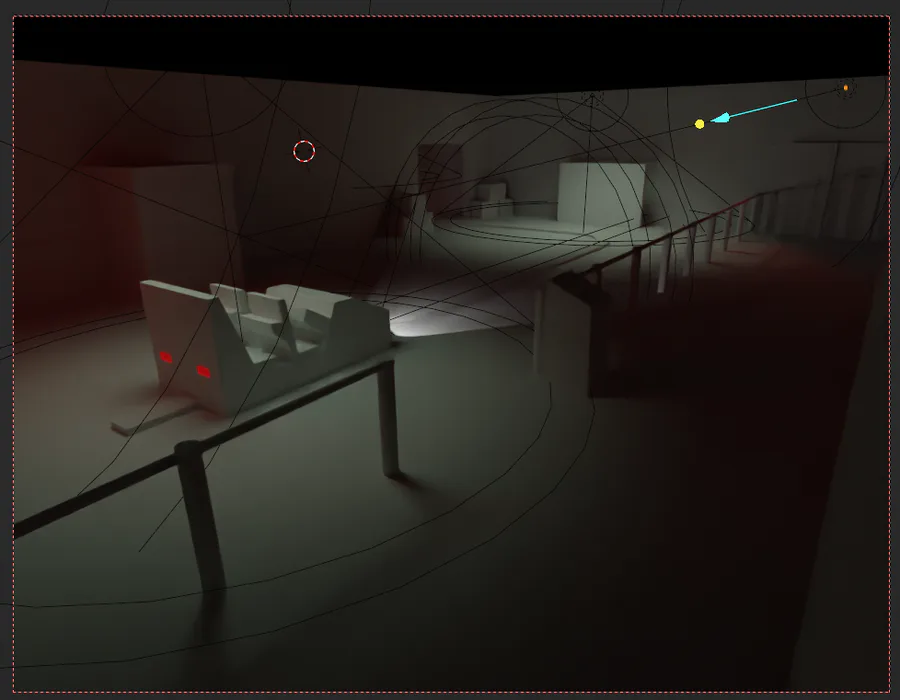Select the large white box in background

point(602,196)
